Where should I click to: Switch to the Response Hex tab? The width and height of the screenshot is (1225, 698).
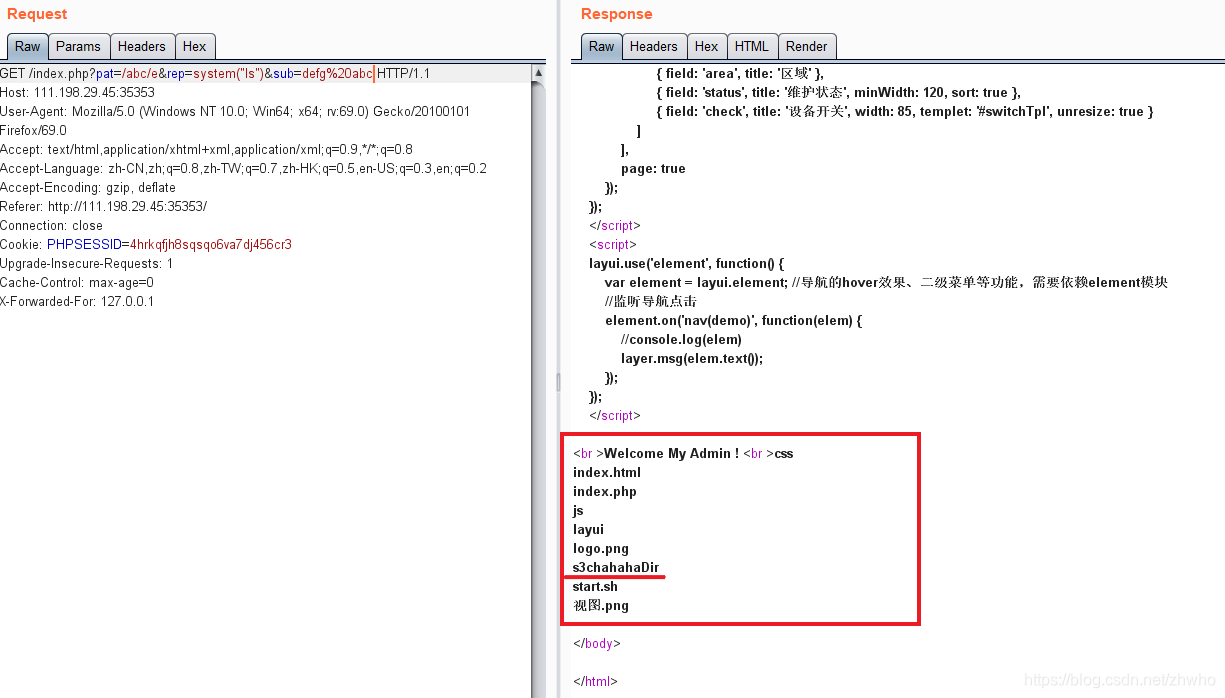point(706,46)
